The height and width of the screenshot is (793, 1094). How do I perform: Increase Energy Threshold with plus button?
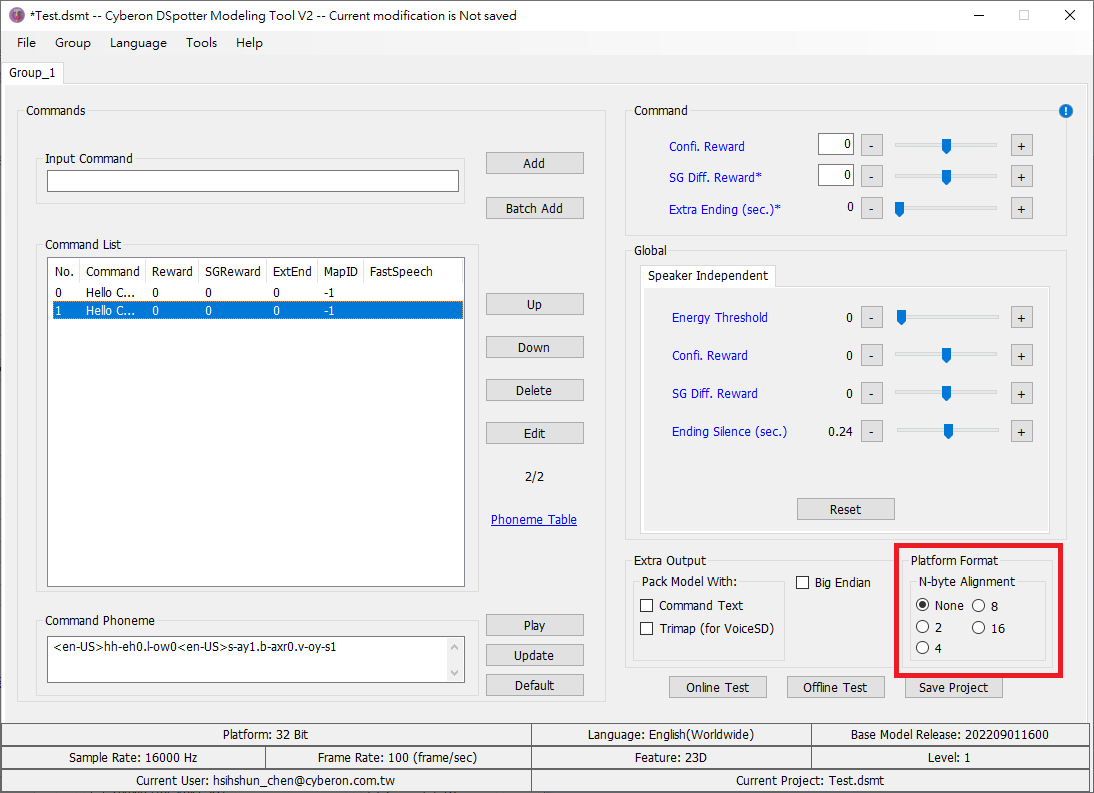coord(1021,318)
